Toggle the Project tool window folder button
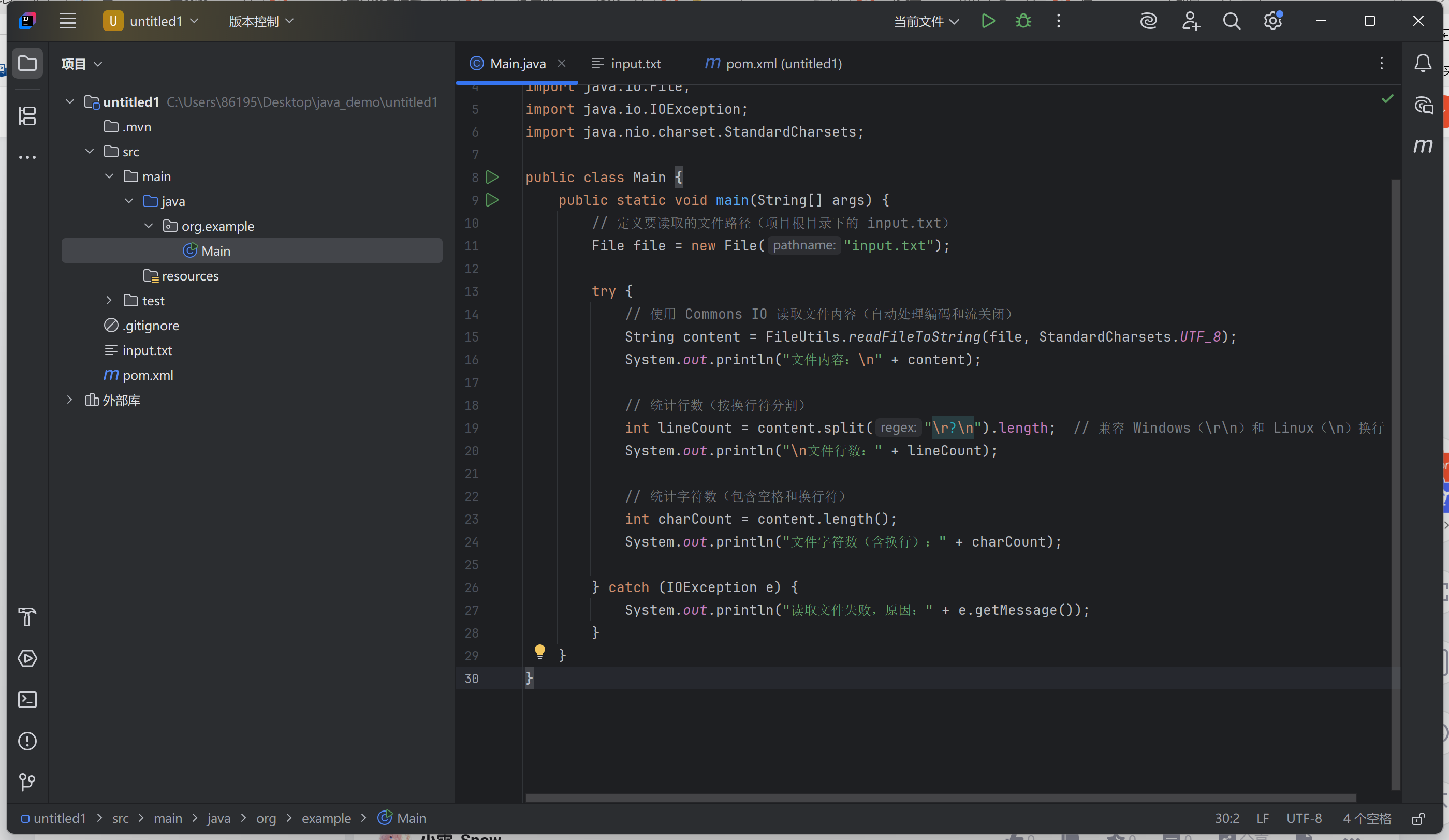Image resolution: width=1449 pixels, height=840 pixels. (27, 63)
